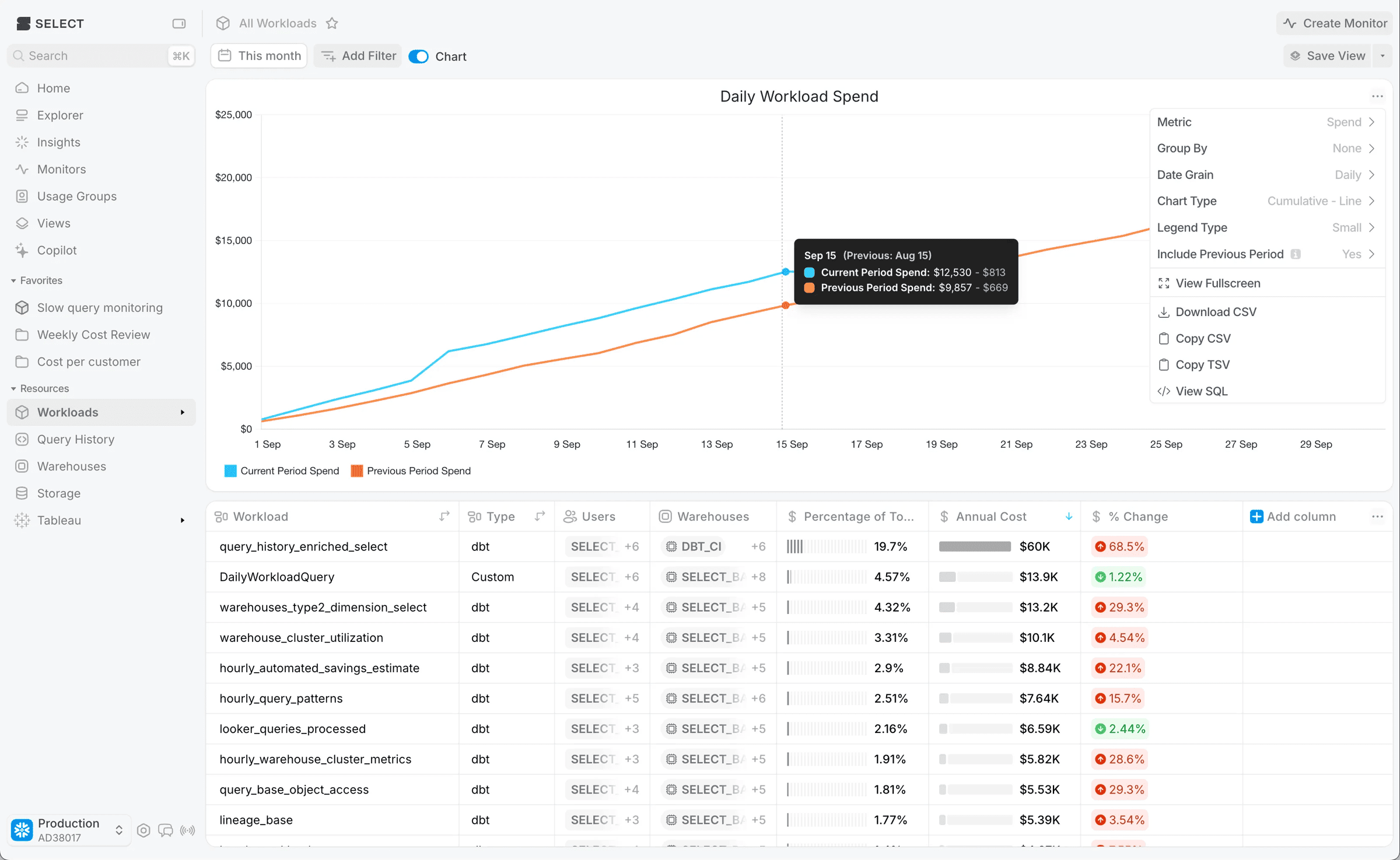This screenshot has height=860, width=1400.
Task: Collapse the sidebar panel icon
Action: [x=178, y=23]
